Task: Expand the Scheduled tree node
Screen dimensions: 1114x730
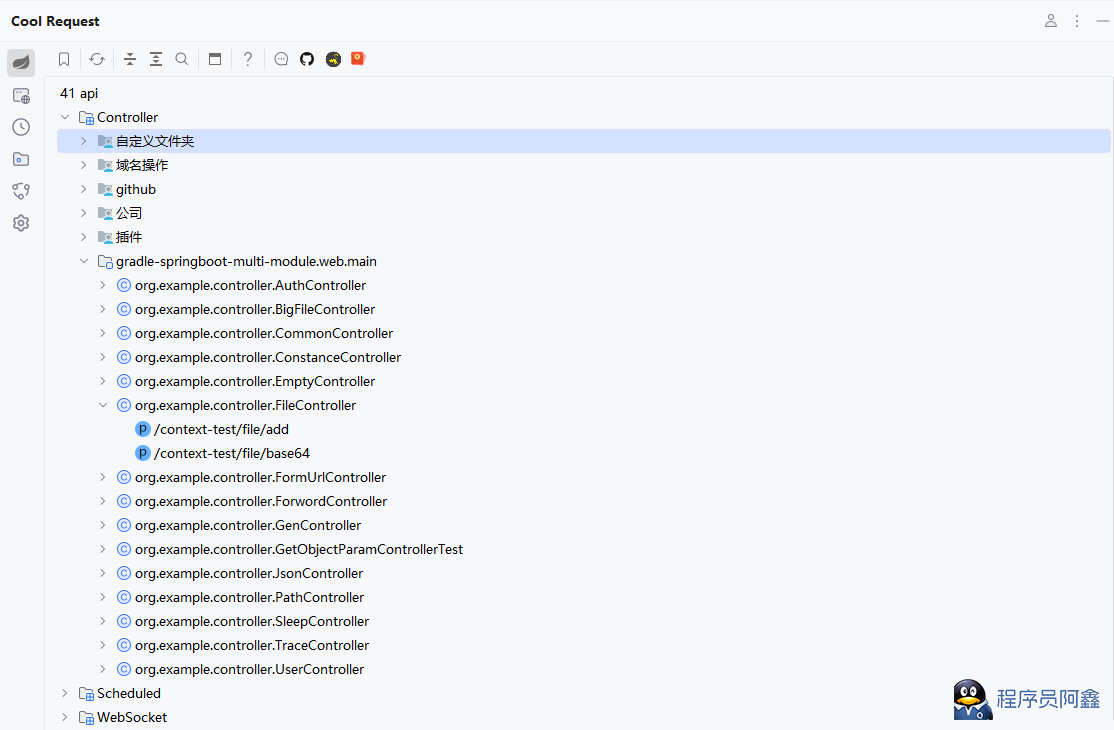Action: (65, 693)
